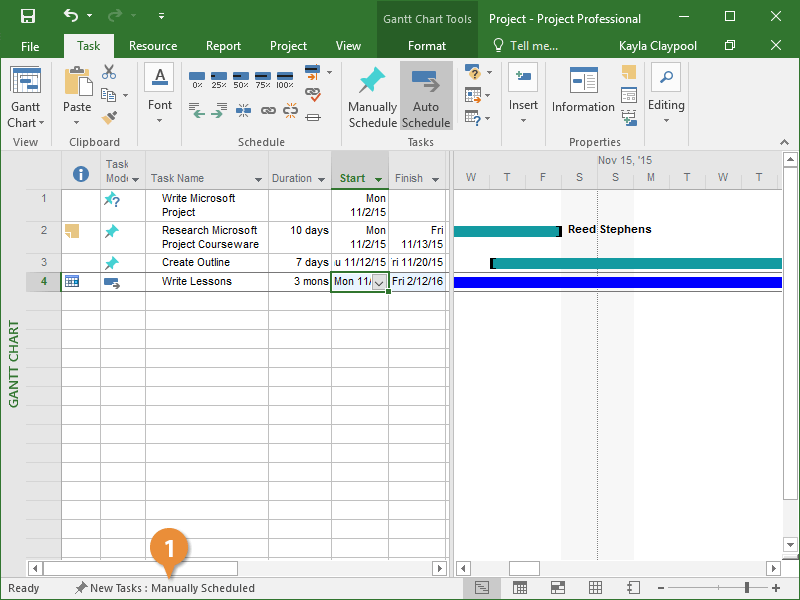
Task: Open the Resource ribbon tab
Action: coord(153,46)
